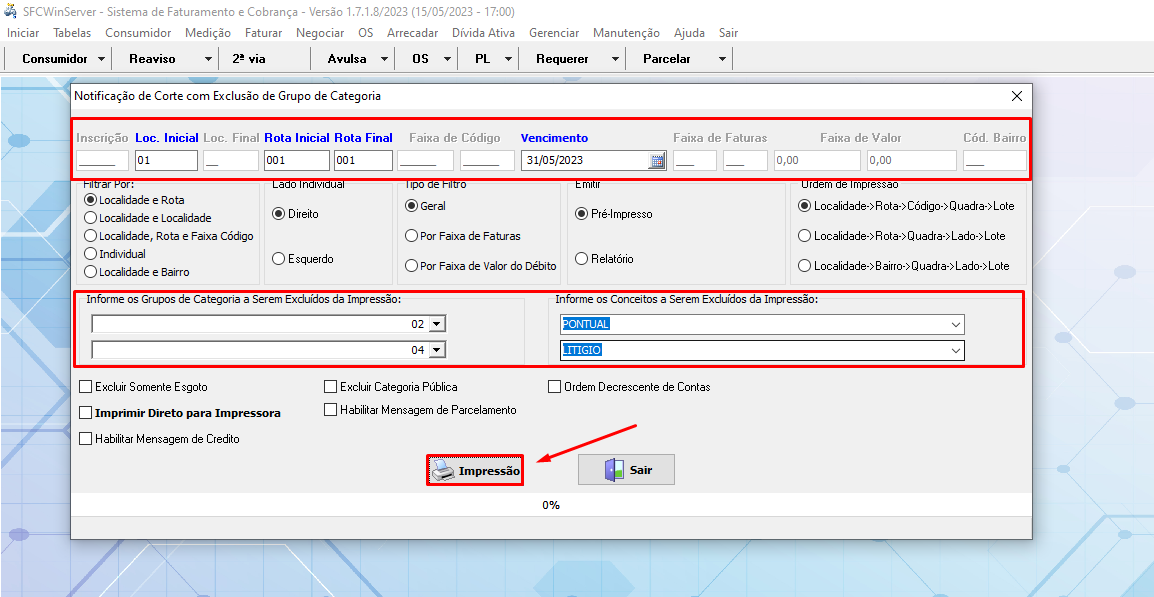This screenshot has width=1154, height=597.
Task: Expand category group dropdown showing 02
Action: point(437,324)
